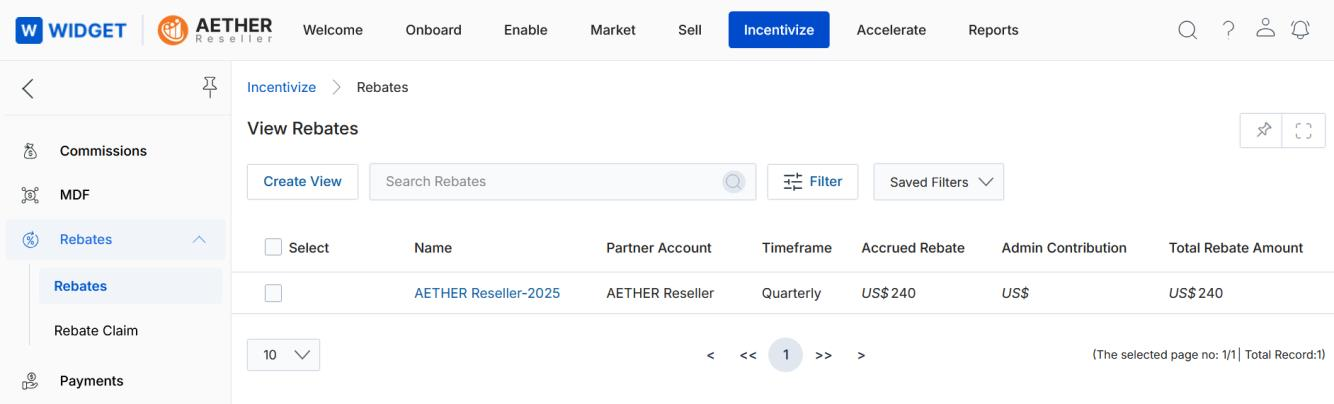Open the Reports menu

[993, 30]
